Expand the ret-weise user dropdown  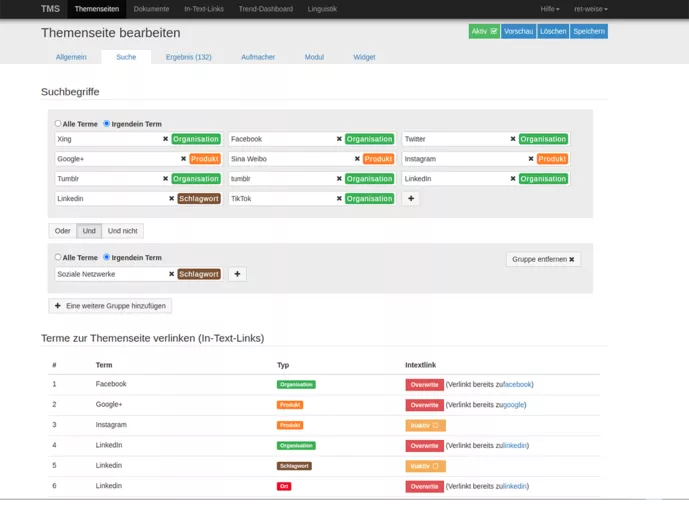[590, 9]
